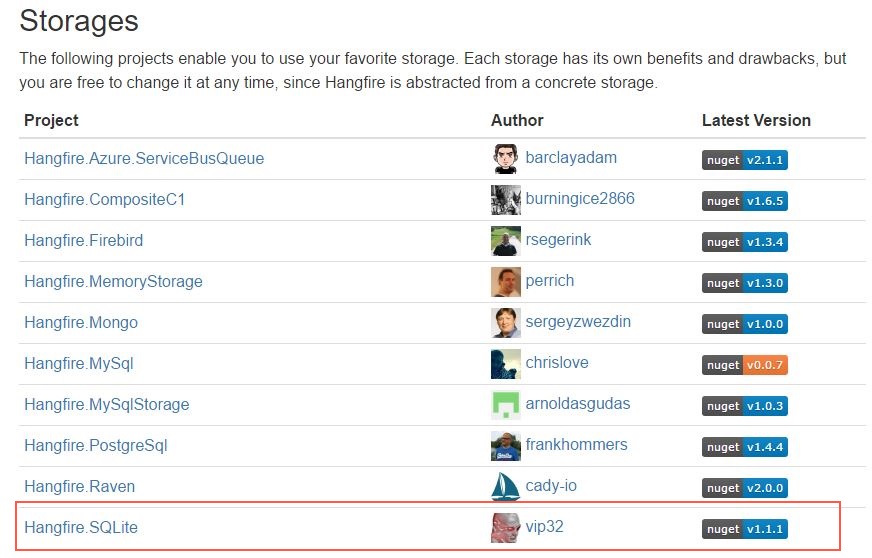
Task: Click rsegerink's avatar picture
Action: point(505,241)
